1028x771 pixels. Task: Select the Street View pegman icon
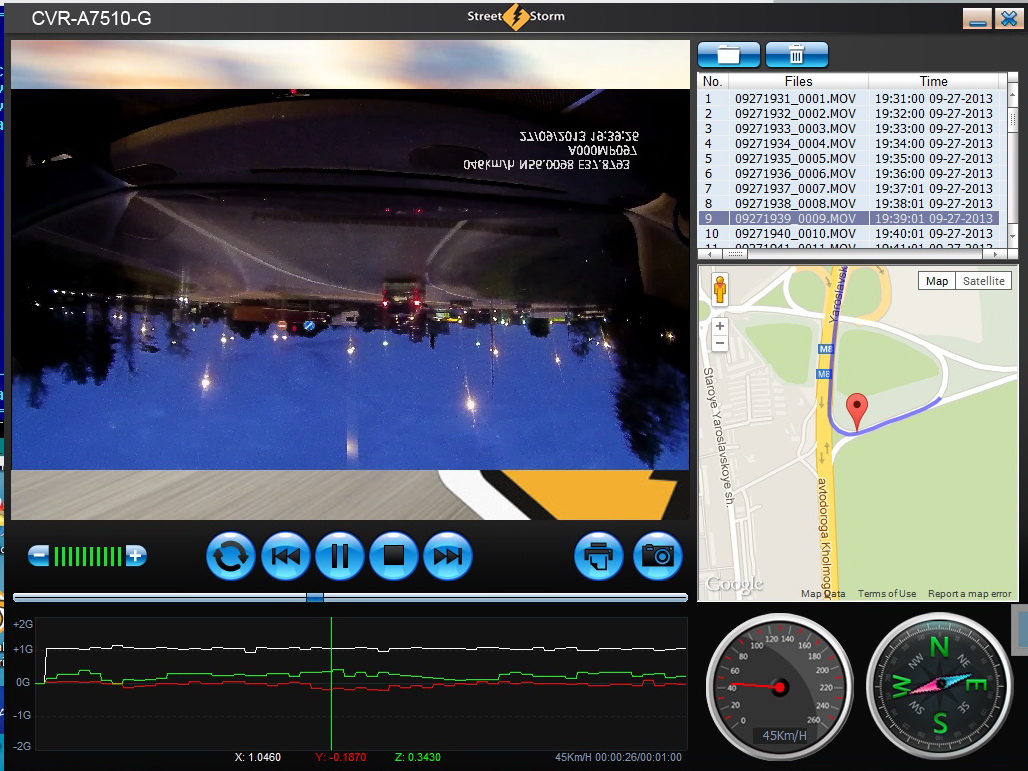[719, 291]
